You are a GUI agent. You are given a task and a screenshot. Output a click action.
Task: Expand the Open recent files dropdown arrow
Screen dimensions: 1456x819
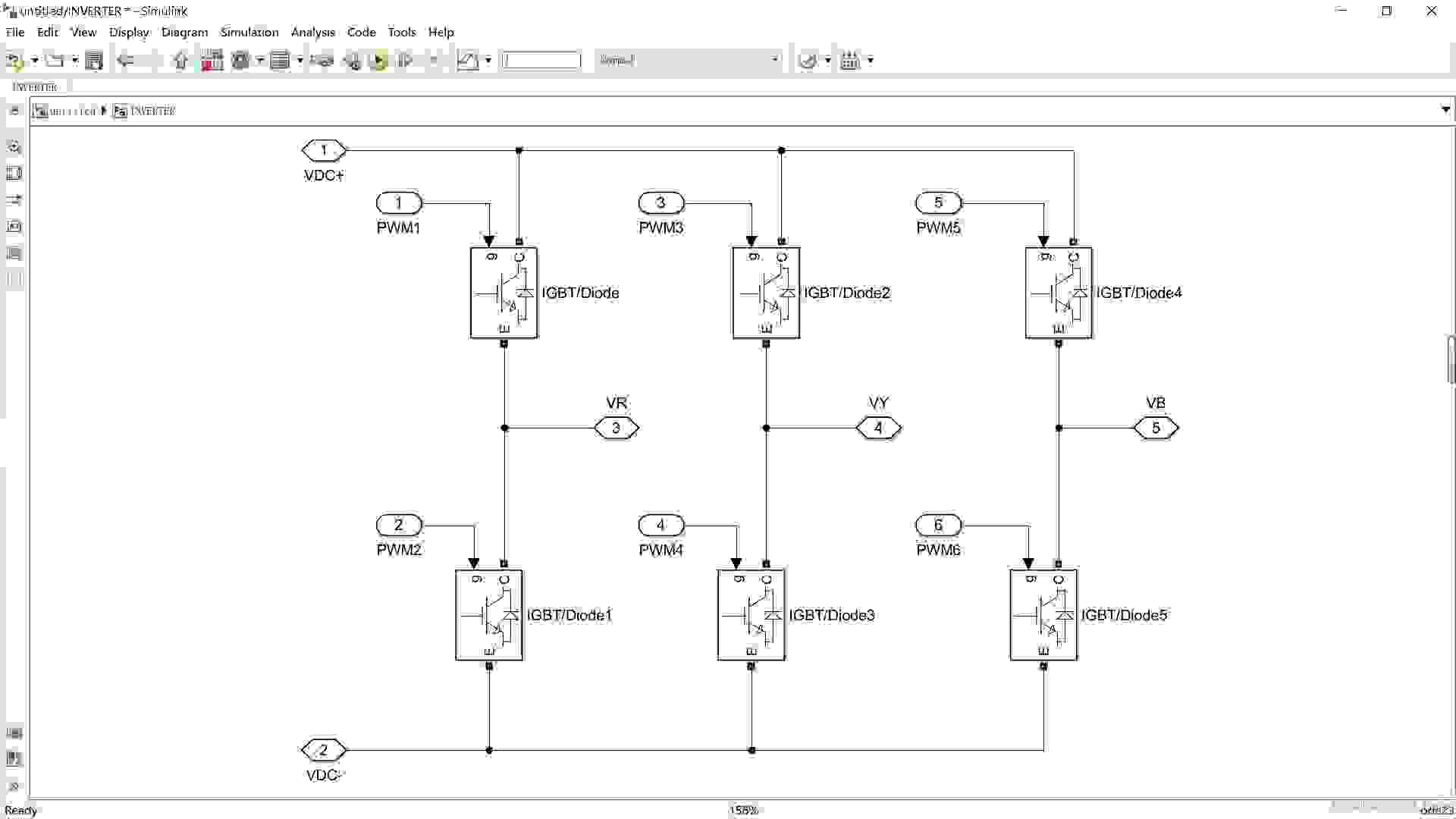tap(74, 61)
